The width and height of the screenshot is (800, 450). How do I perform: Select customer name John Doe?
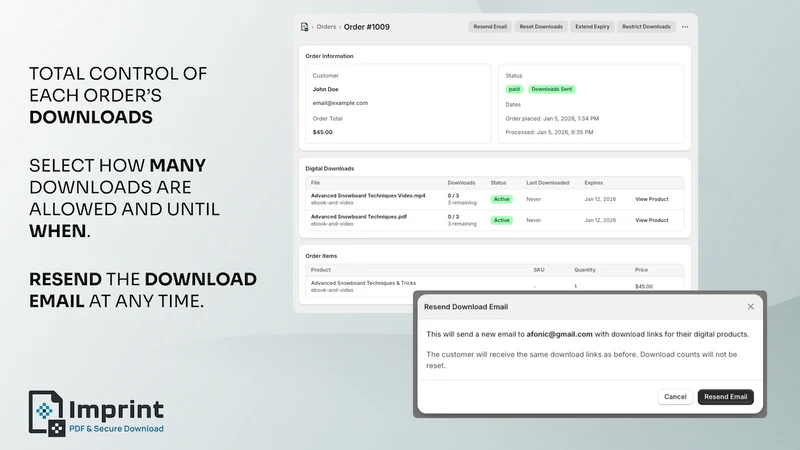click(326, 89)
